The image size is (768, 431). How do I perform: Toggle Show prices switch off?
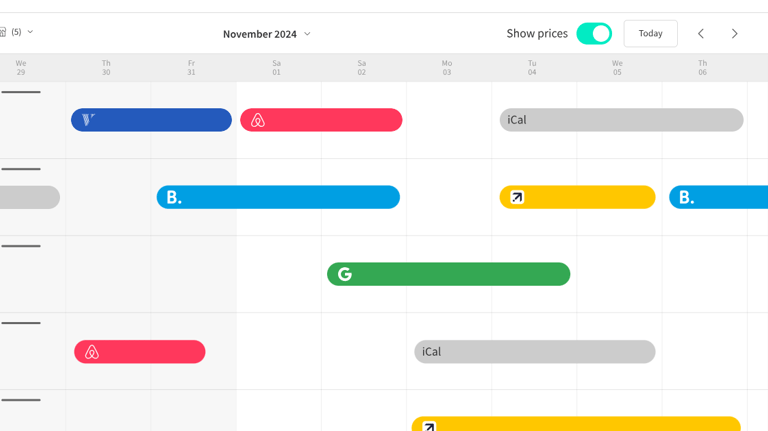pos(594,34)
